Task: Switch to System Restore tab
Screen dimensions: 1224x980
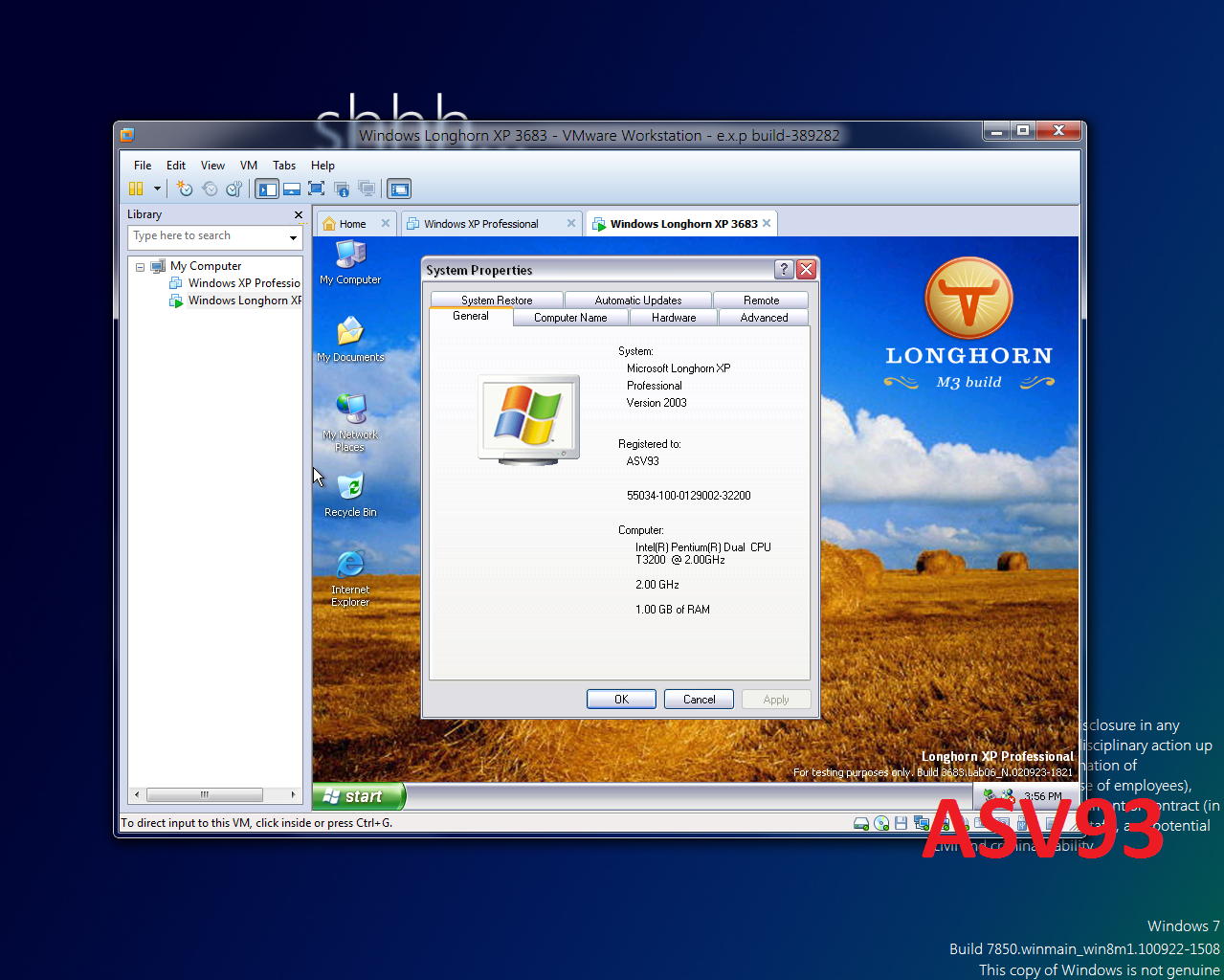Action: click(497, 301)
